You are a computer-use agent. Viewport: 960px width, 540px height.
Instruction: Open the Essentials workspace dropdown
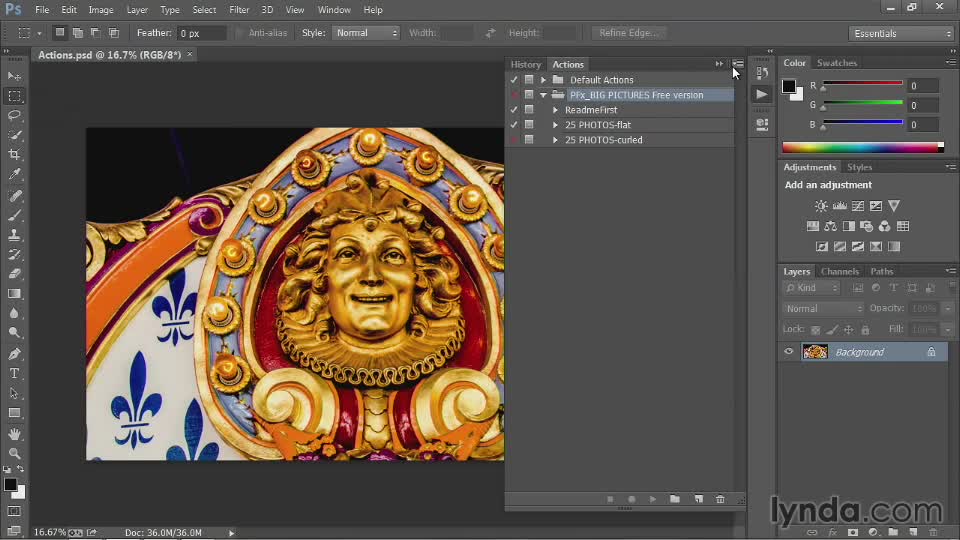902,34
